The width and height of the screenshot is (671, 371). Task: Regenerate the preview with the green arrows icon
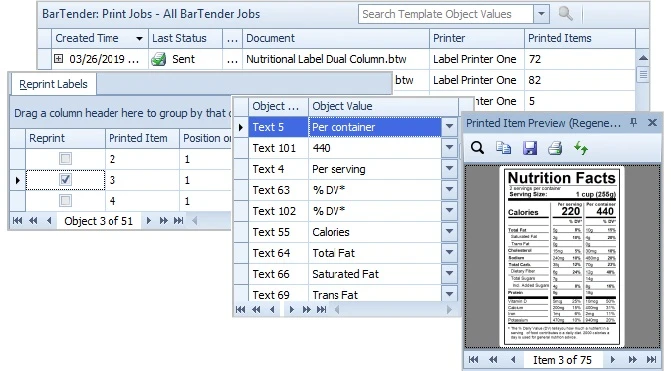581,148
